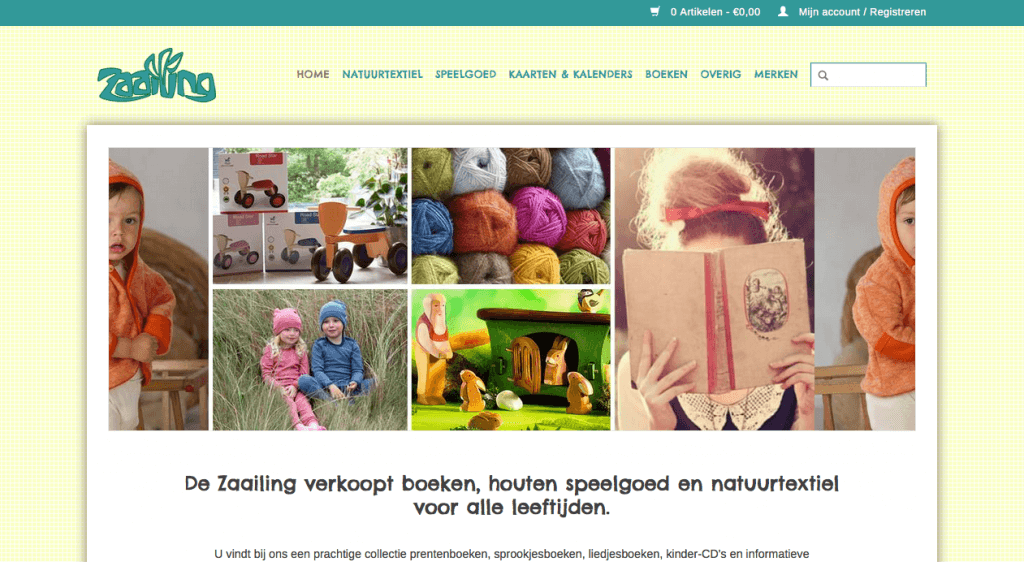Click the left toddler in orange jacket
Image resolution: width=1024 pixels, height=562 pixels.
point(159,289)
